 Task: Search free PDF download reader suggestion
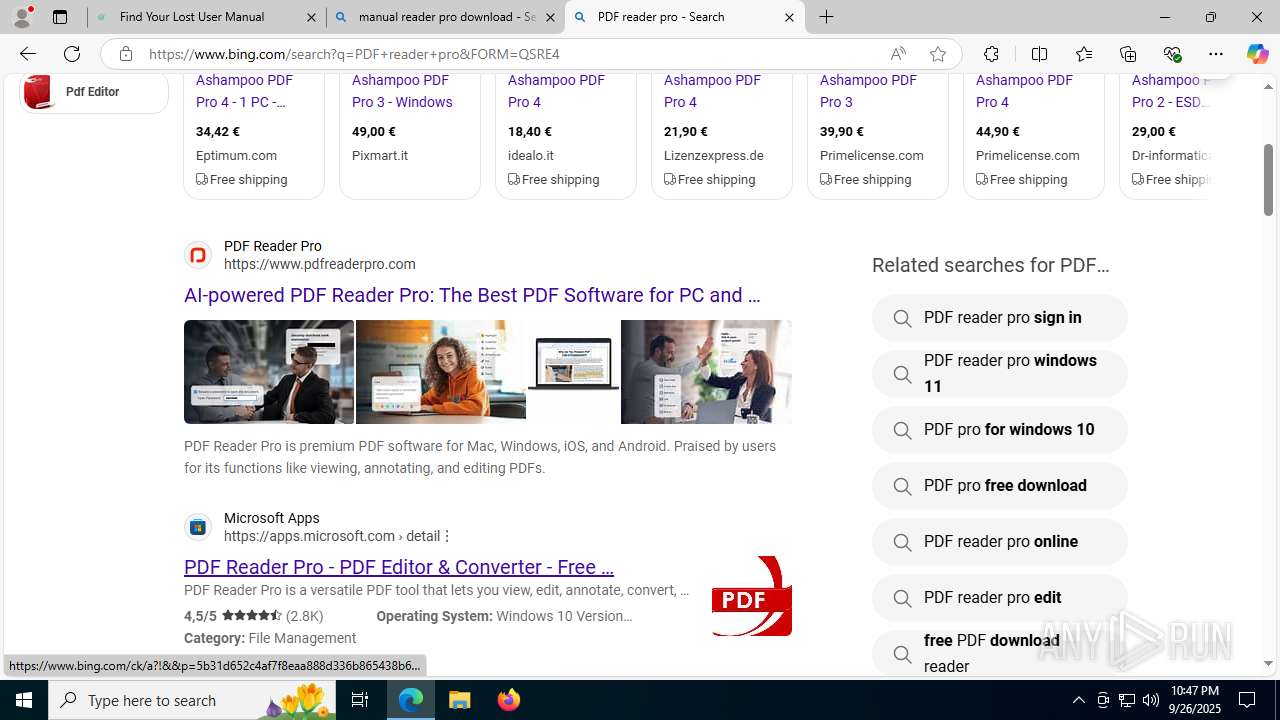(x=1000, y=653)
